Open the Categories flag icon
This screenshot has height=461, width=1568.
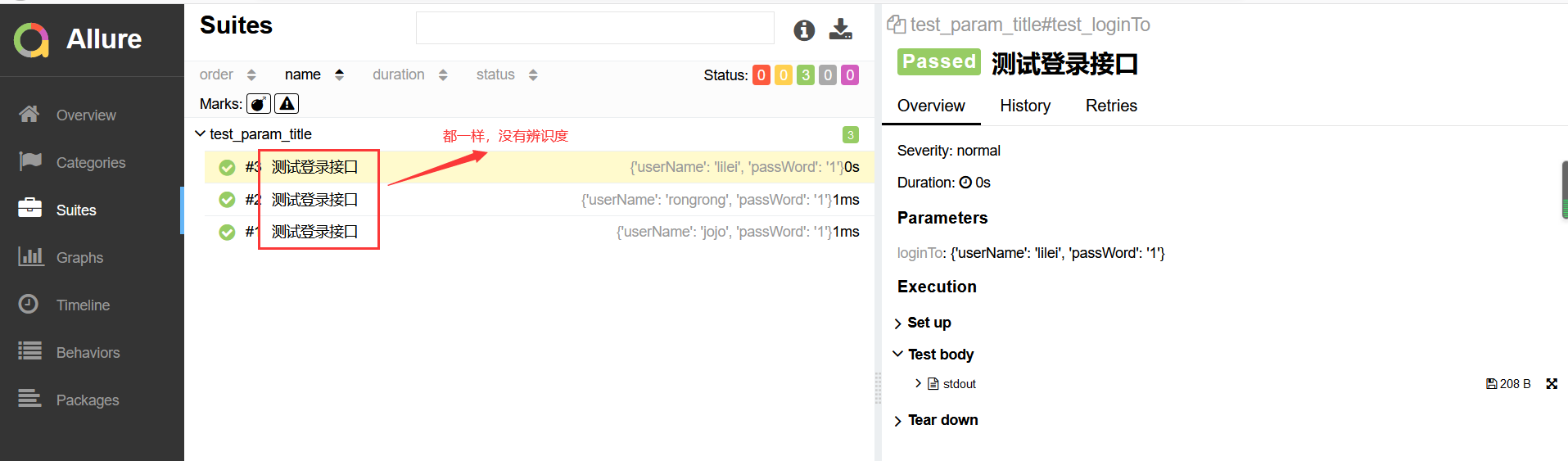pos(30,161)
